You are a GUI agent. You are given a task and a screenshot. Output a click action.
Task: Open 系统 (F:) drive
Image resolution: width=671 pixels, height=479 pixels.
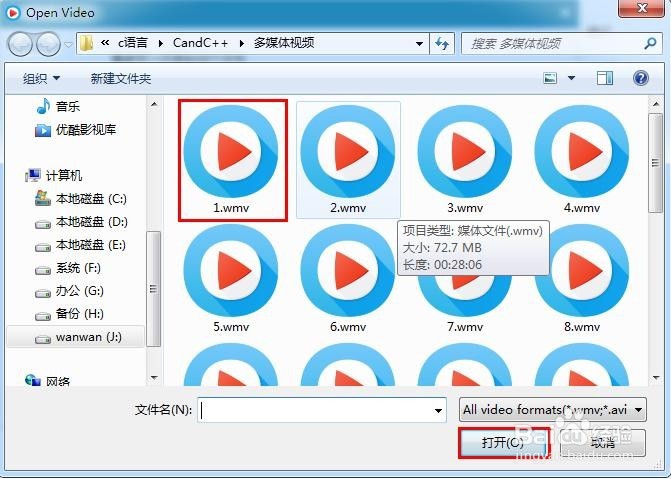68,268
